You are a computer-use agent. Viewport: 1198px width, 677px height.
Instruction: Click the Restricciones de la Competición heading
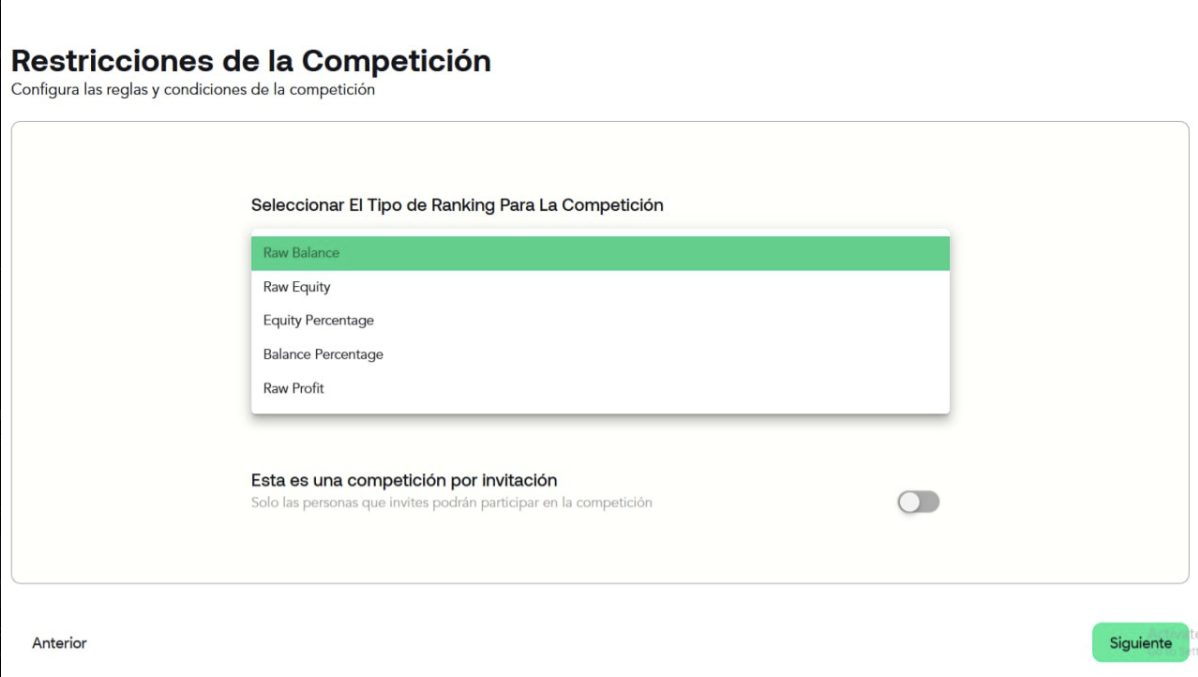(251, 61)
